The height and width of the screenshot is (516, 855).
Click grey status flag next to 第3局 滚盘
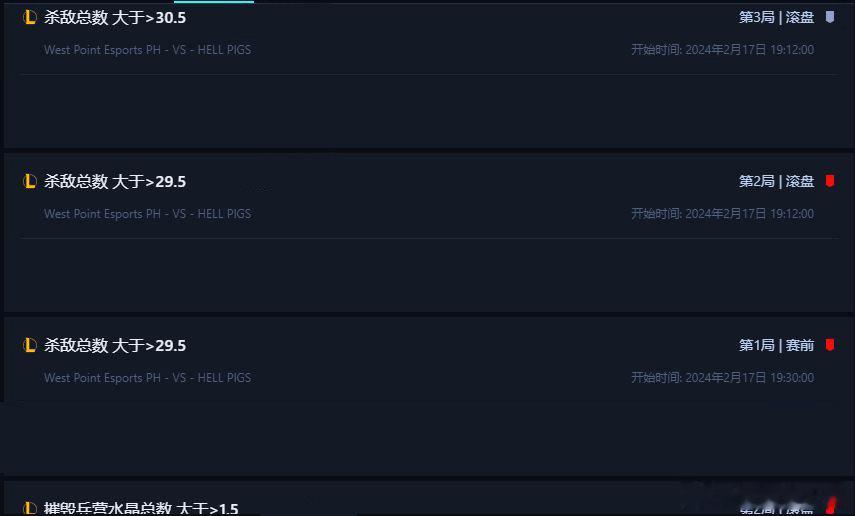[x=829, y=17]
